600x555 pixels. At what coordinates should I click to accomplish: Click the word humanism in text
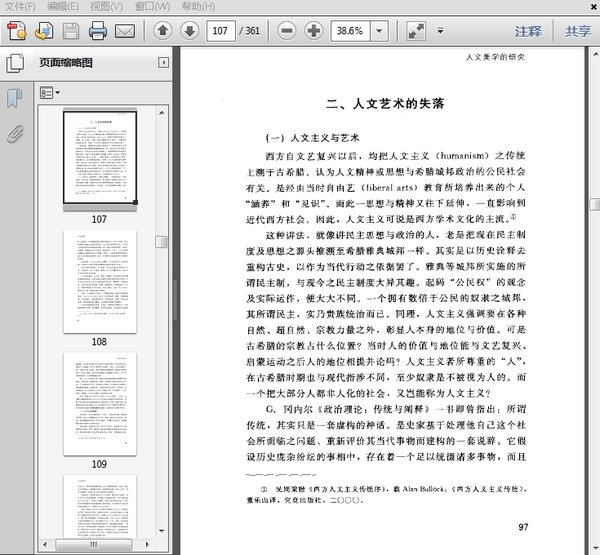(x=462, y=155)
